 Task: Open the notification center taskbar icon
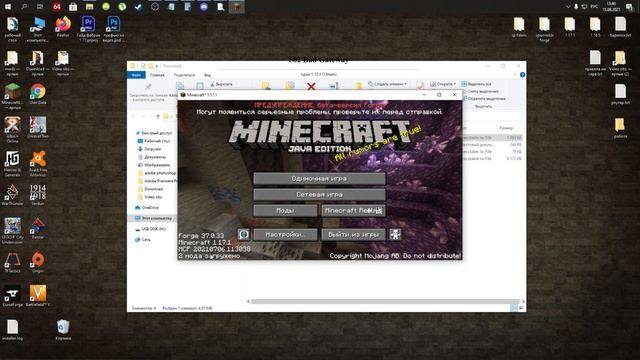[629, 7]
